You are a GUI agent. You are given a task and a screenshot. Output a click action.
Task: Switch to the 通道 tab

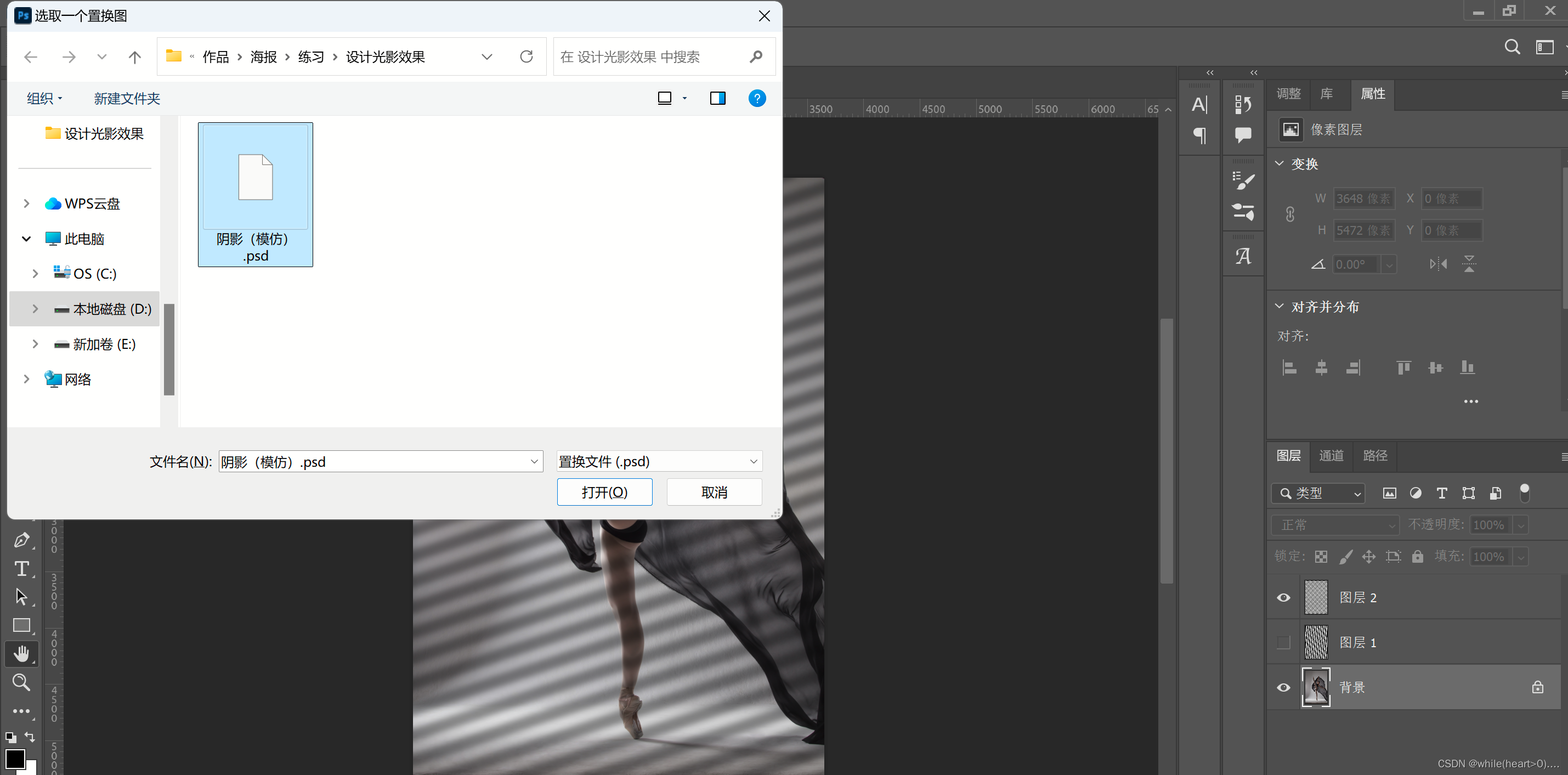[x=1331, y=455]
